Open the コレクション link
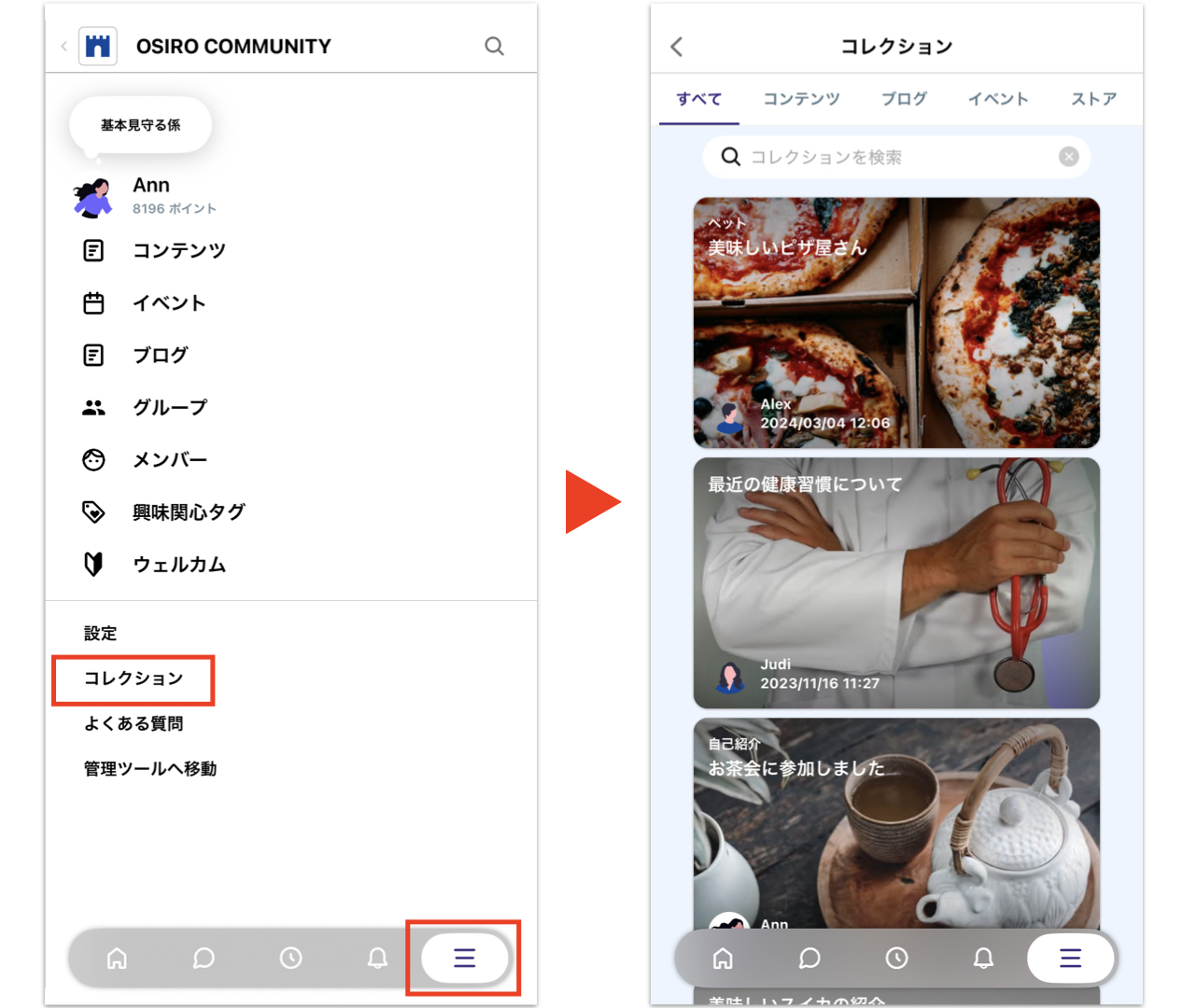The width and height of the screenshot is (1197, 1008). pos(134,679)
